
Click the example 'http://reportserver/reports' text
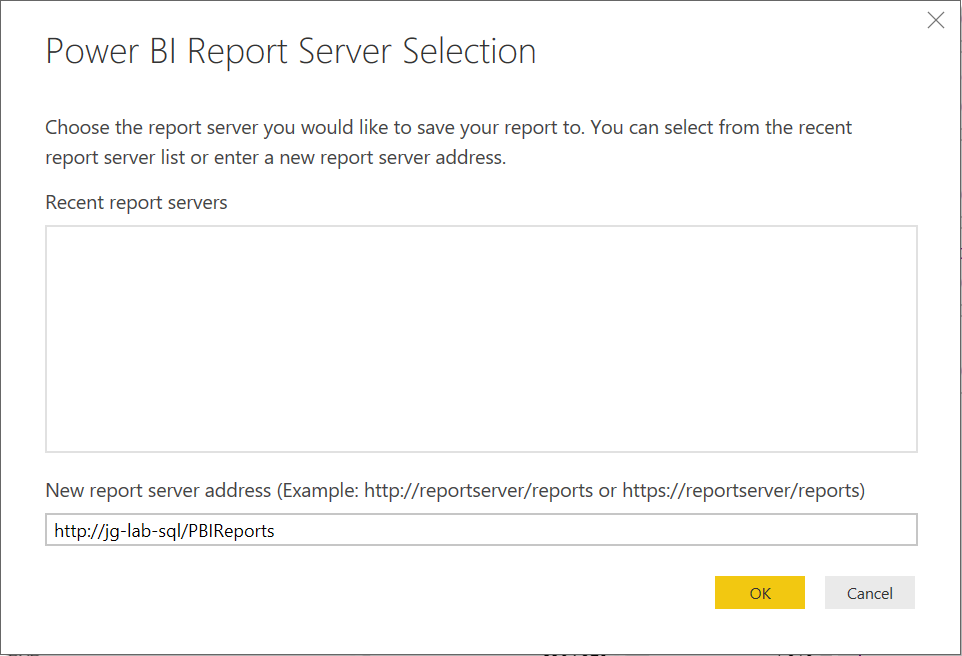coord(479,490)
